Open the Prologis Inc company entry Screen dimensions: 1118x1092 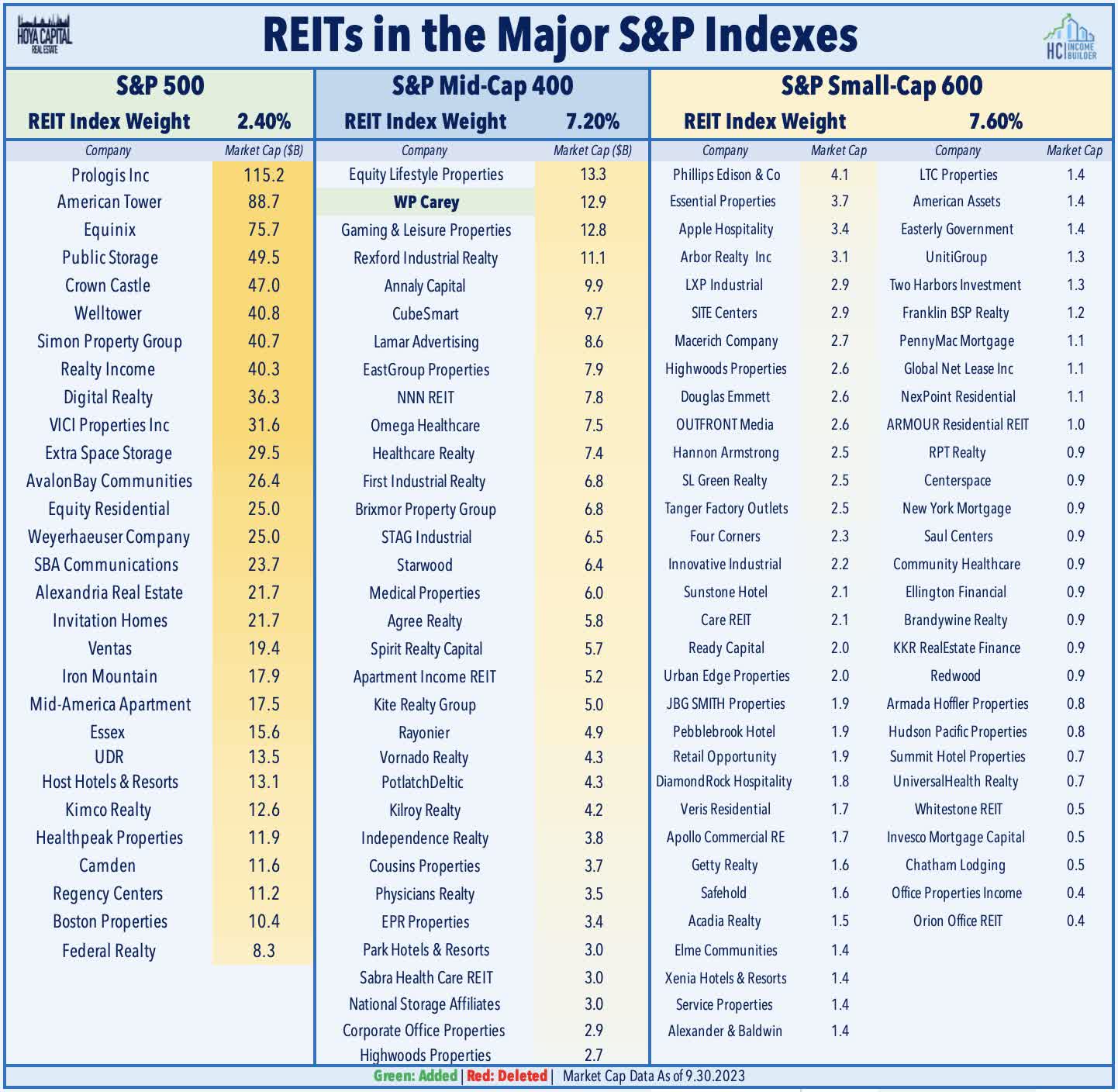click(x=110, y=175)
